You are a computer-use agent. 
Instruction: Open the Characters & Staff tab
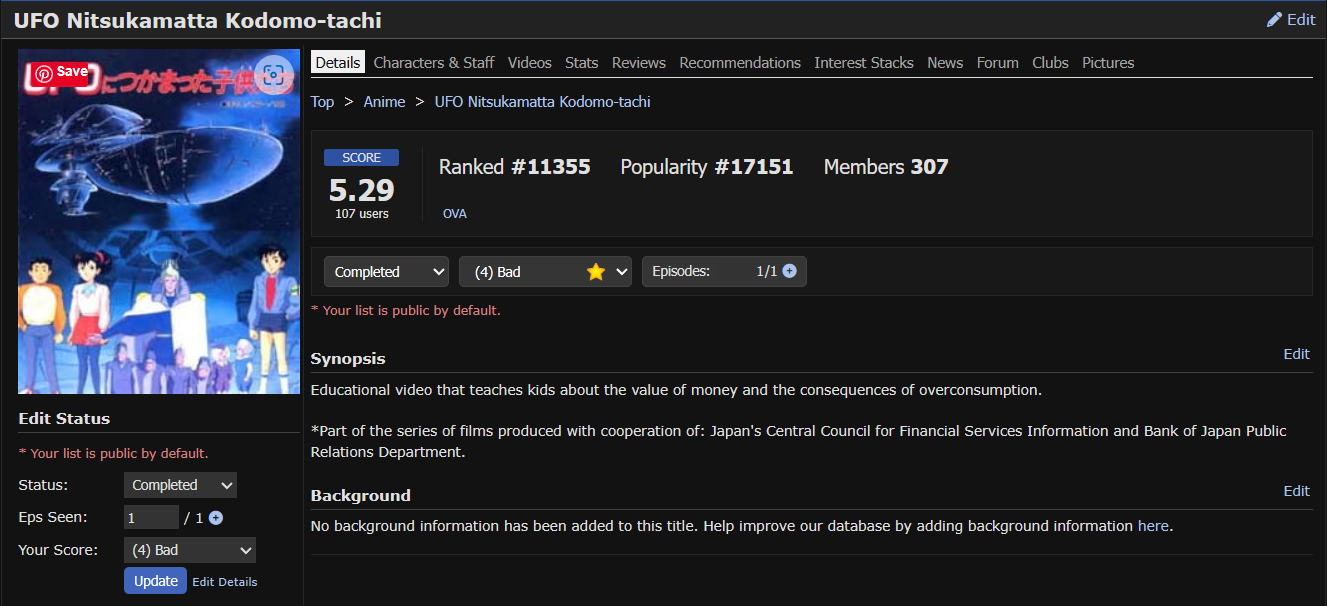[x=434, y=62]
